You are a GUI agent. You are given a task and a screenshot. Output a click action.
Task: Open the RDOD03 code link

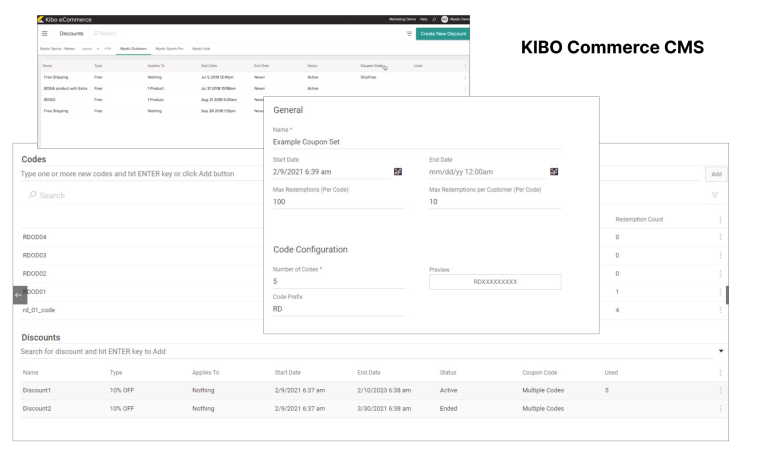click(x=35, y=255)
